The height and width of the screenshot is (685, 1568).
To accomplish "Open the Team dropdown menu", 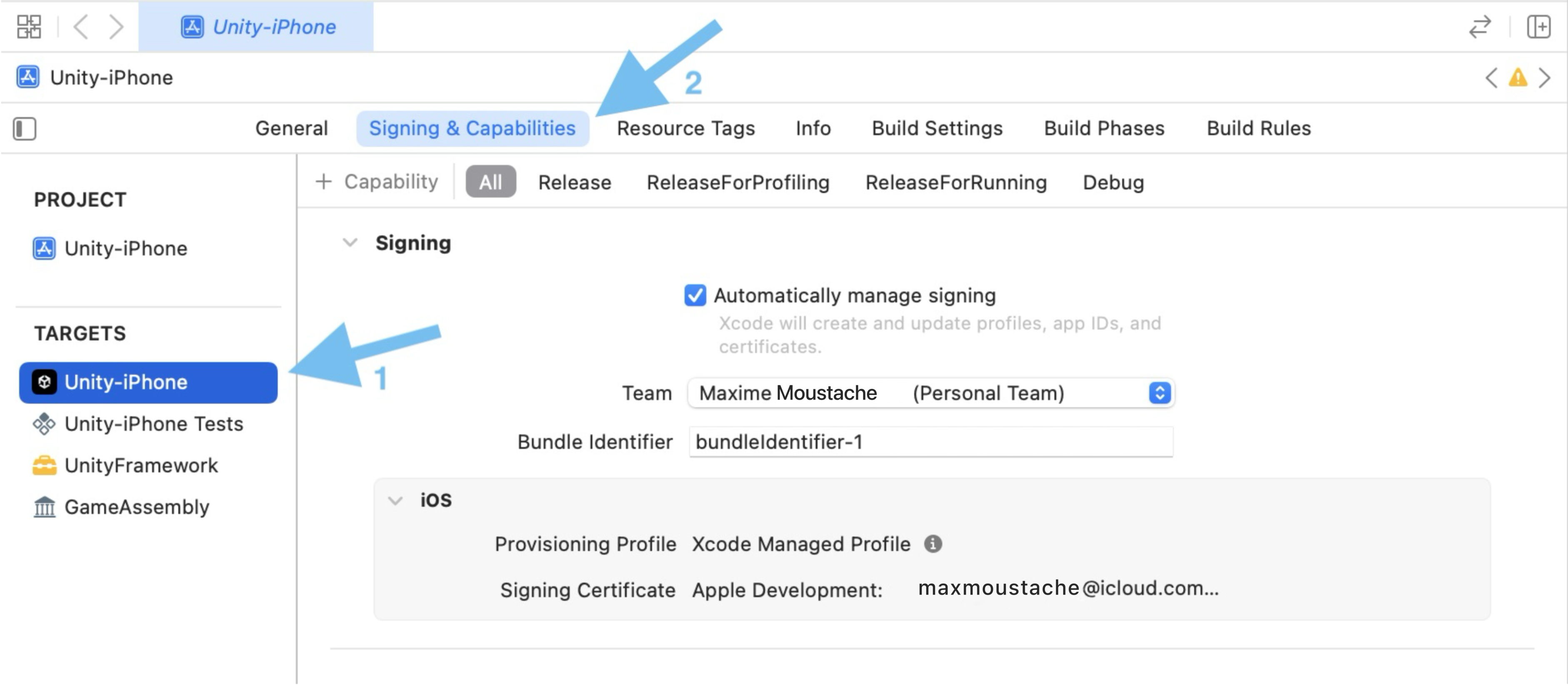I will [x=931, y=393].
